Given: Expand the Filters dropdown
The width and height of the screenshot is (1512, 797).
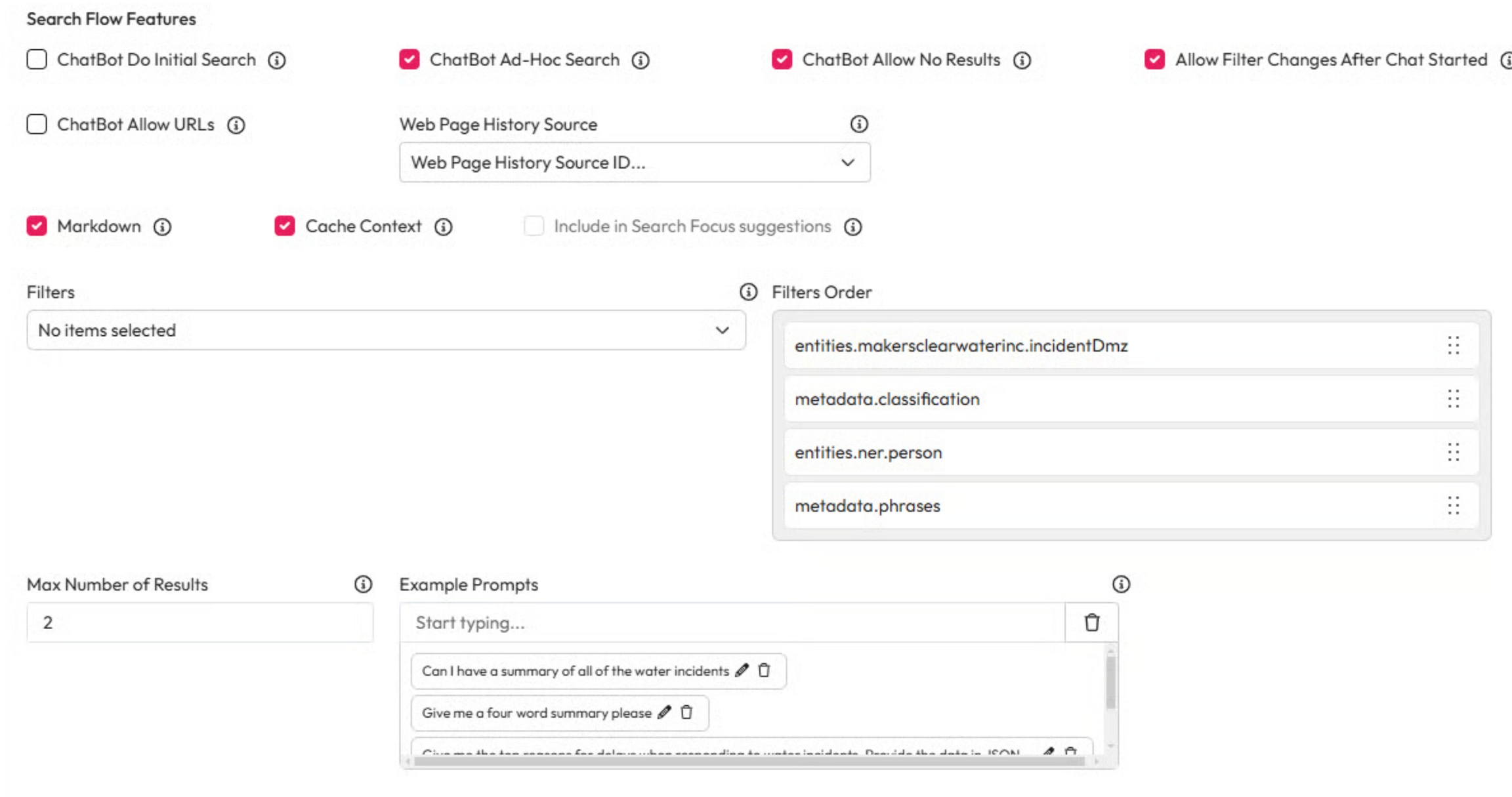Looking at the screenshot, I should point(386,331).
